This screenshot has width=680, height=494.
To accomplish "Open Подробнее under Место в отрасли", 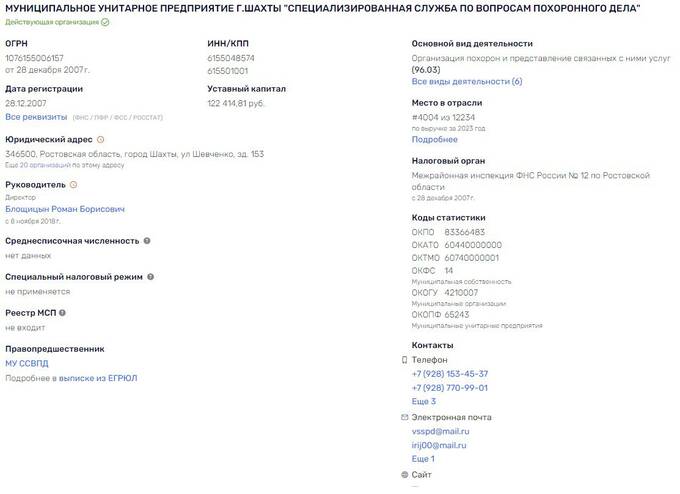I will 434,140.
